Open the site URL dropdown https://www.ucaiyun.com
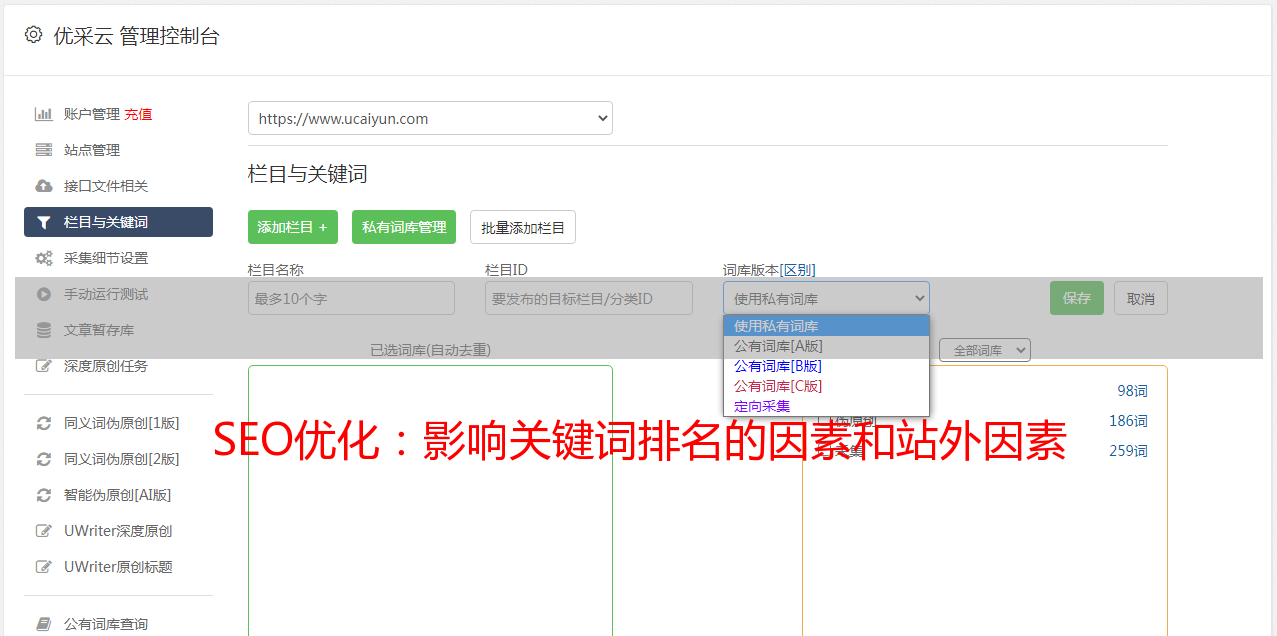This screenshot has height=636, width=1277. click(430, 118)
